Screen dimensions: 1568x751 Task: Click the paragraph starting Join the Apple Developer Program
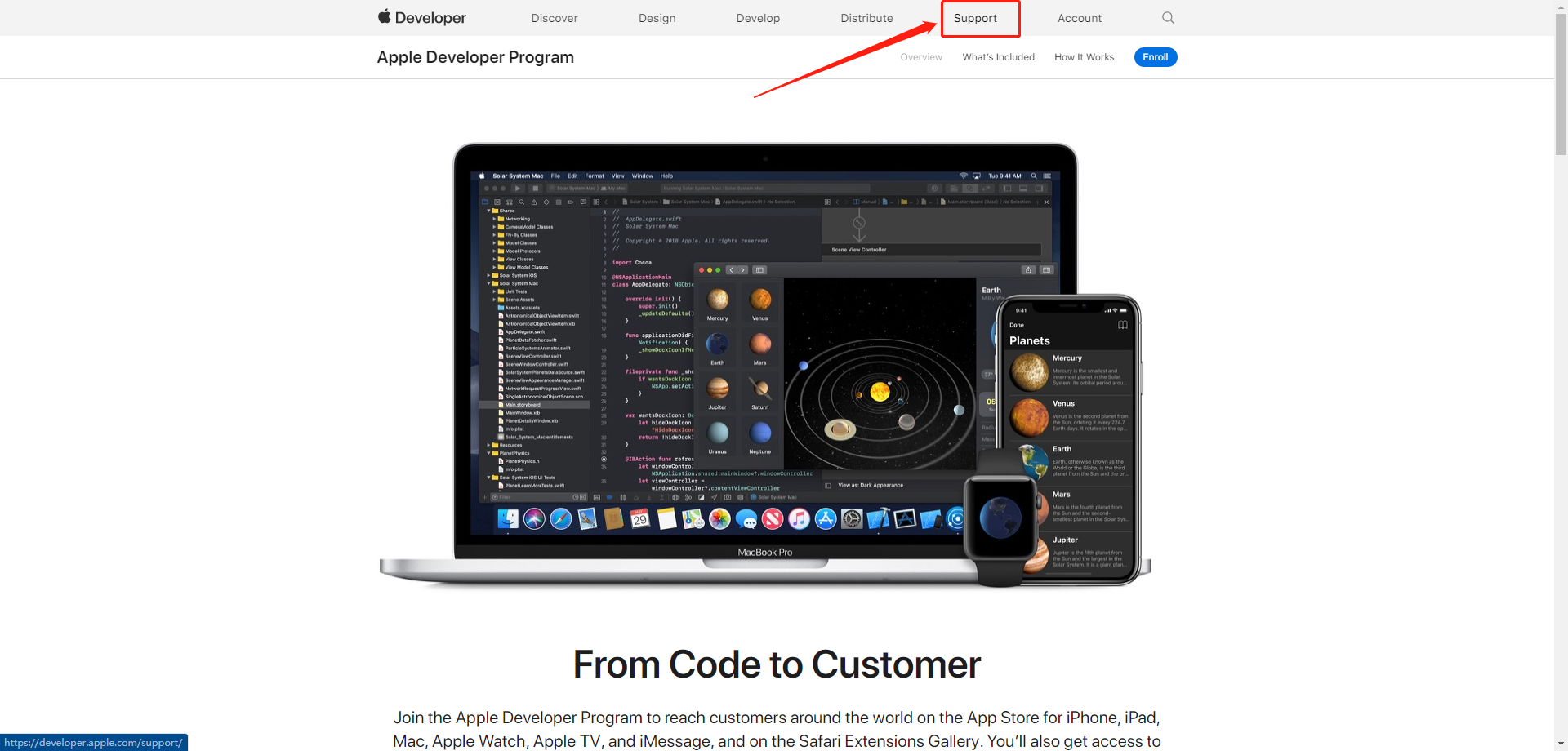pos(777,730)
